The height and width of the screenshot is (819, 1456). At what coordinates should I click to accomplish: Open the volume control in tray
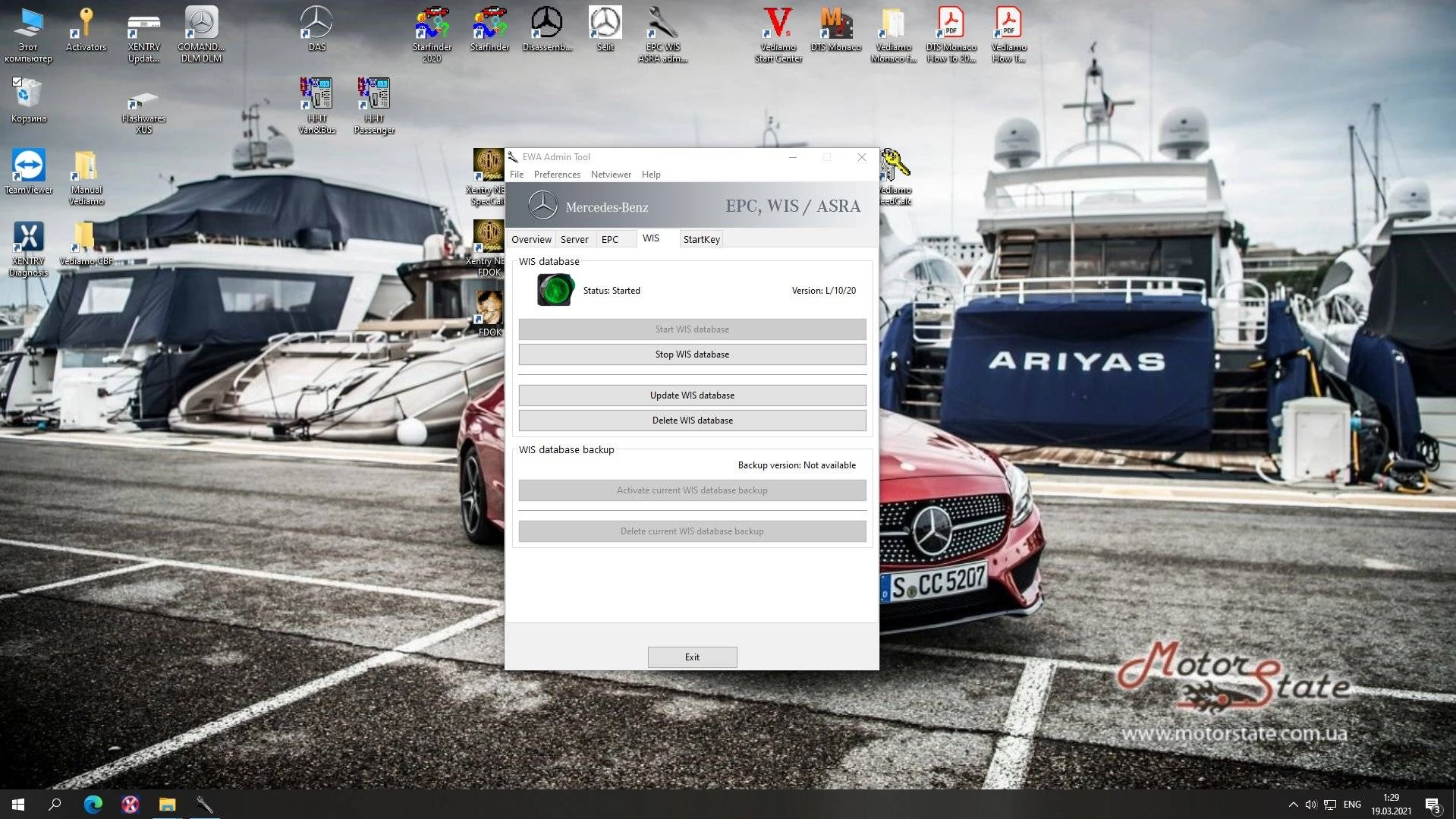click(1310, 804)
